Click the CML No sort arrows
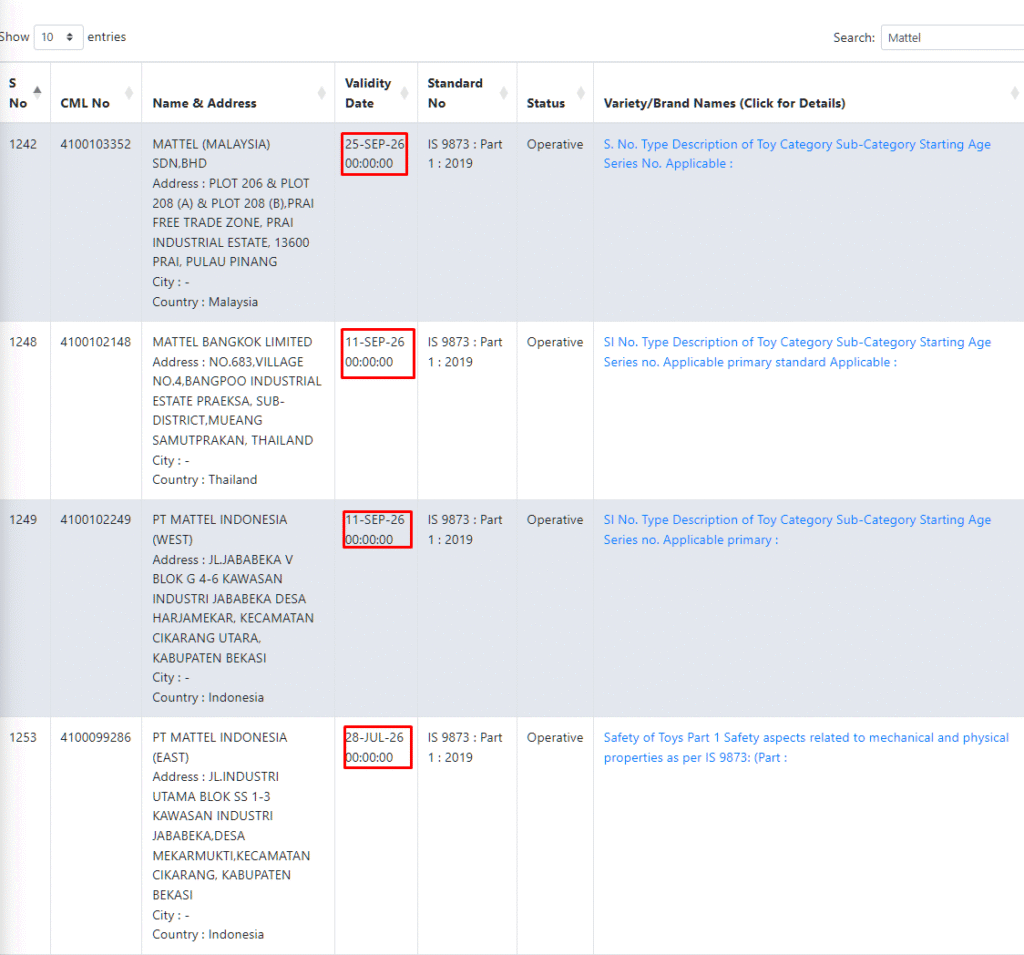 [129, 93]
